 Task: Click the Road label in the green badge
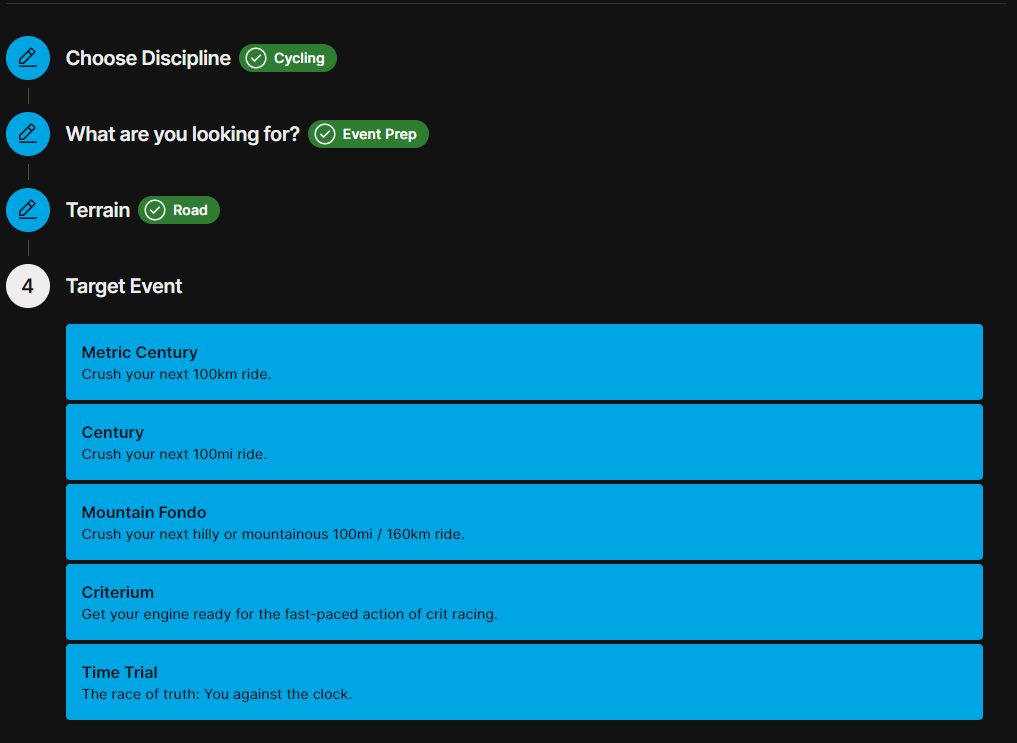point(190,210)
